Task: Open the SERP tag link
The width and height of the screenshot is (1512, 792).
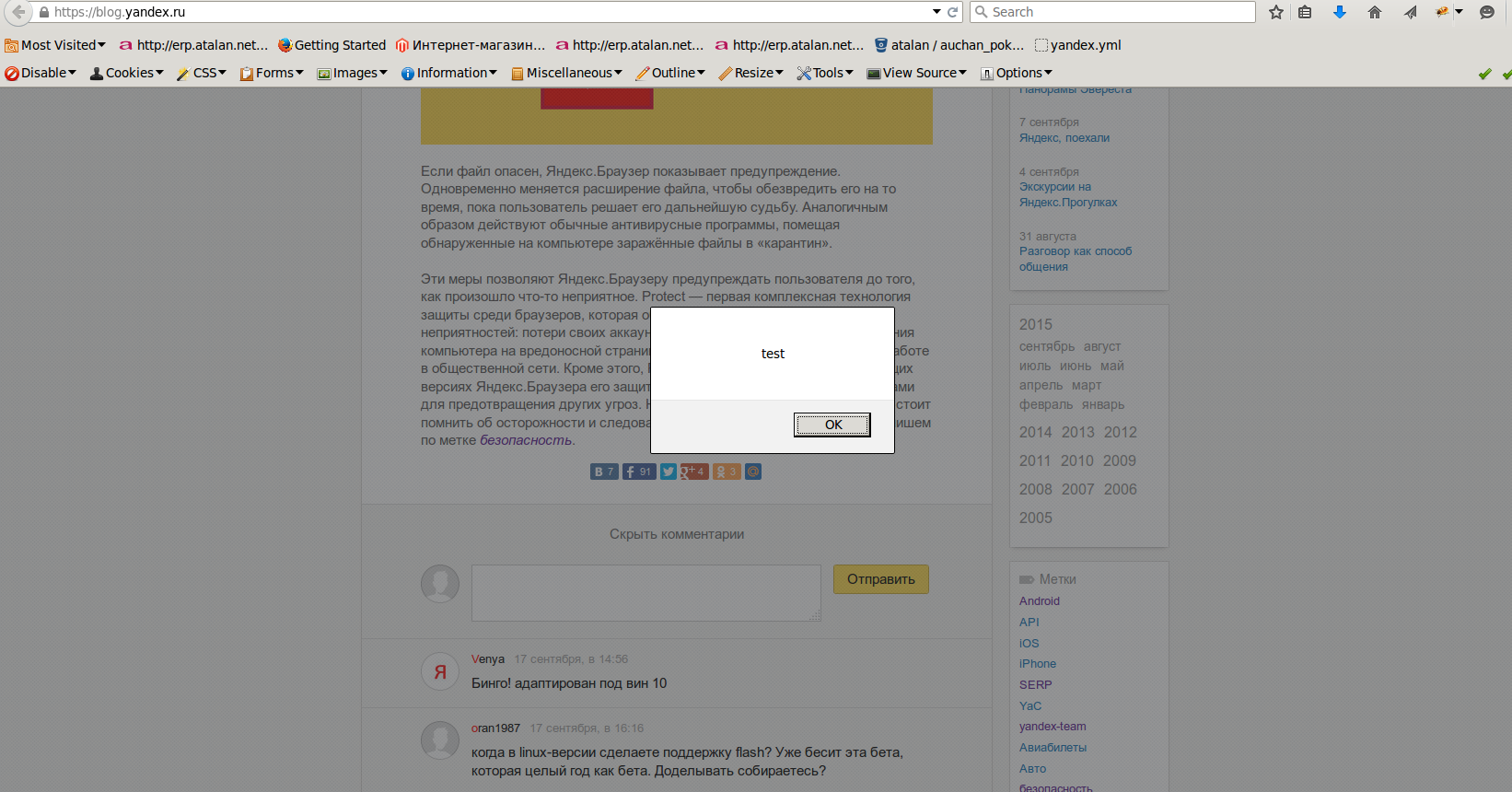Action: tap(1036, 685)
